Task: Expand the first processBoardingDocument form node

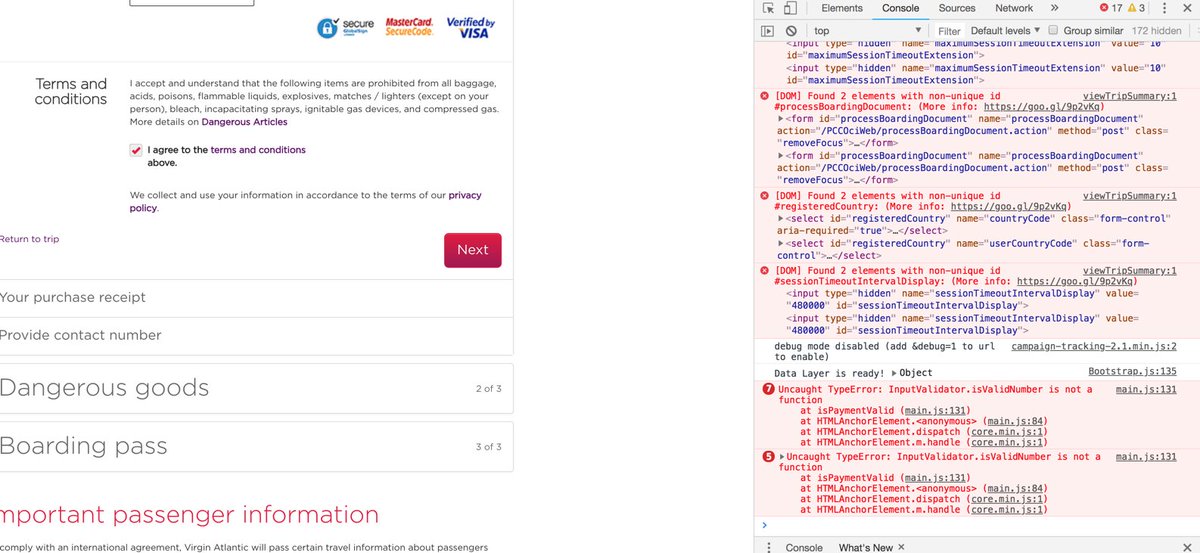Action: coord(781,120)
